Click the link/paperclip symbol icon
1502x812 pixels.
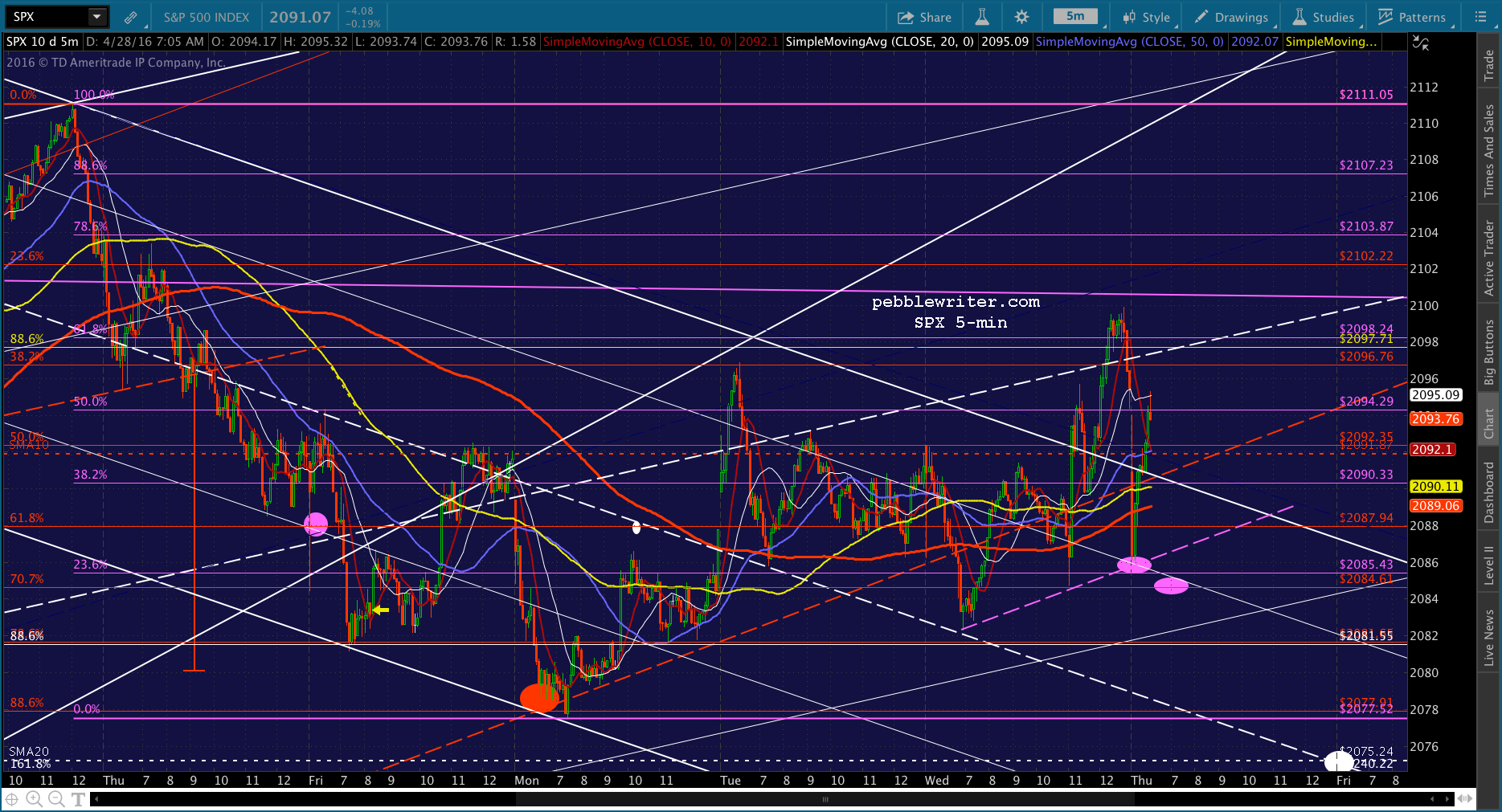point(130,17)
